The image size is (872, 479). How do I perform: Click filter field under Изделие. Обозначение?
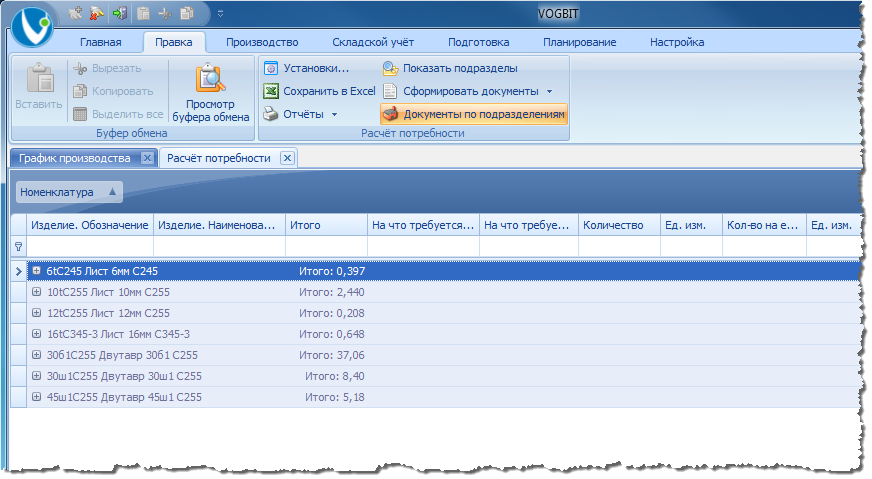pyautogui.click(x=90, y=246)
